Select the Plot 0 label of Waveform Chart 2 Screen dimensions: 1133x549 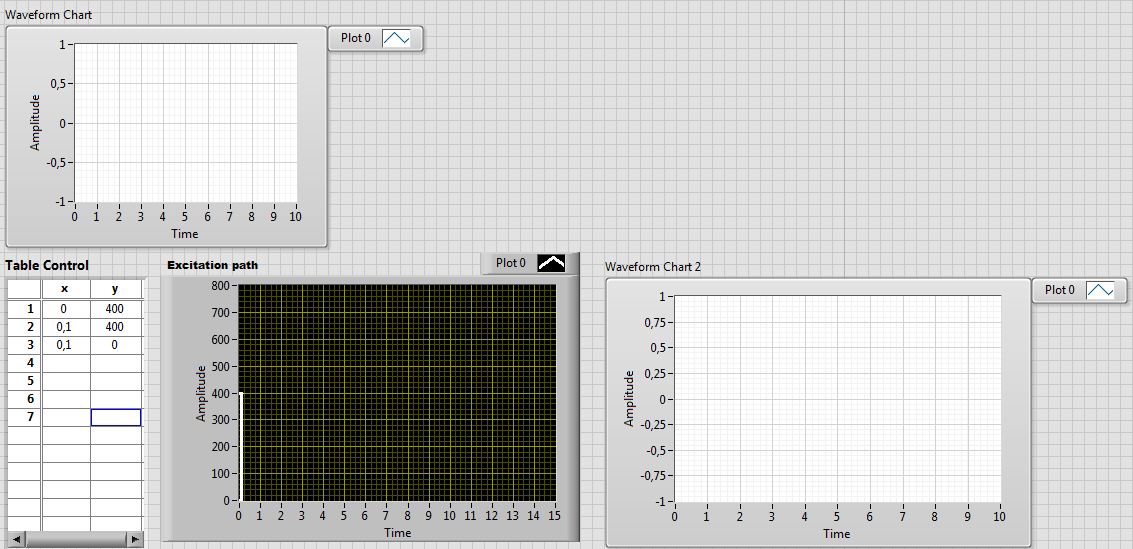coord(1059,290)
